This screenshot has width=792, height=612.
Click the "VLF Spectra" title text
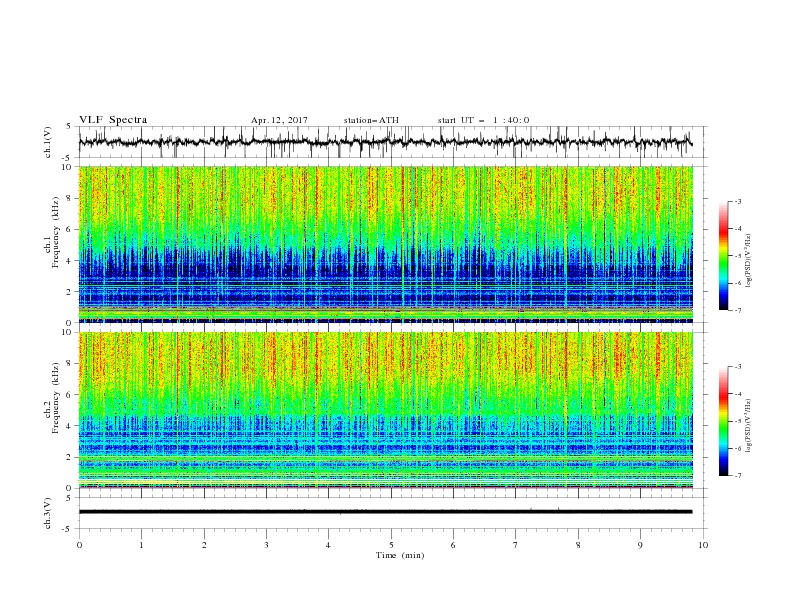[x=113, y=120]
